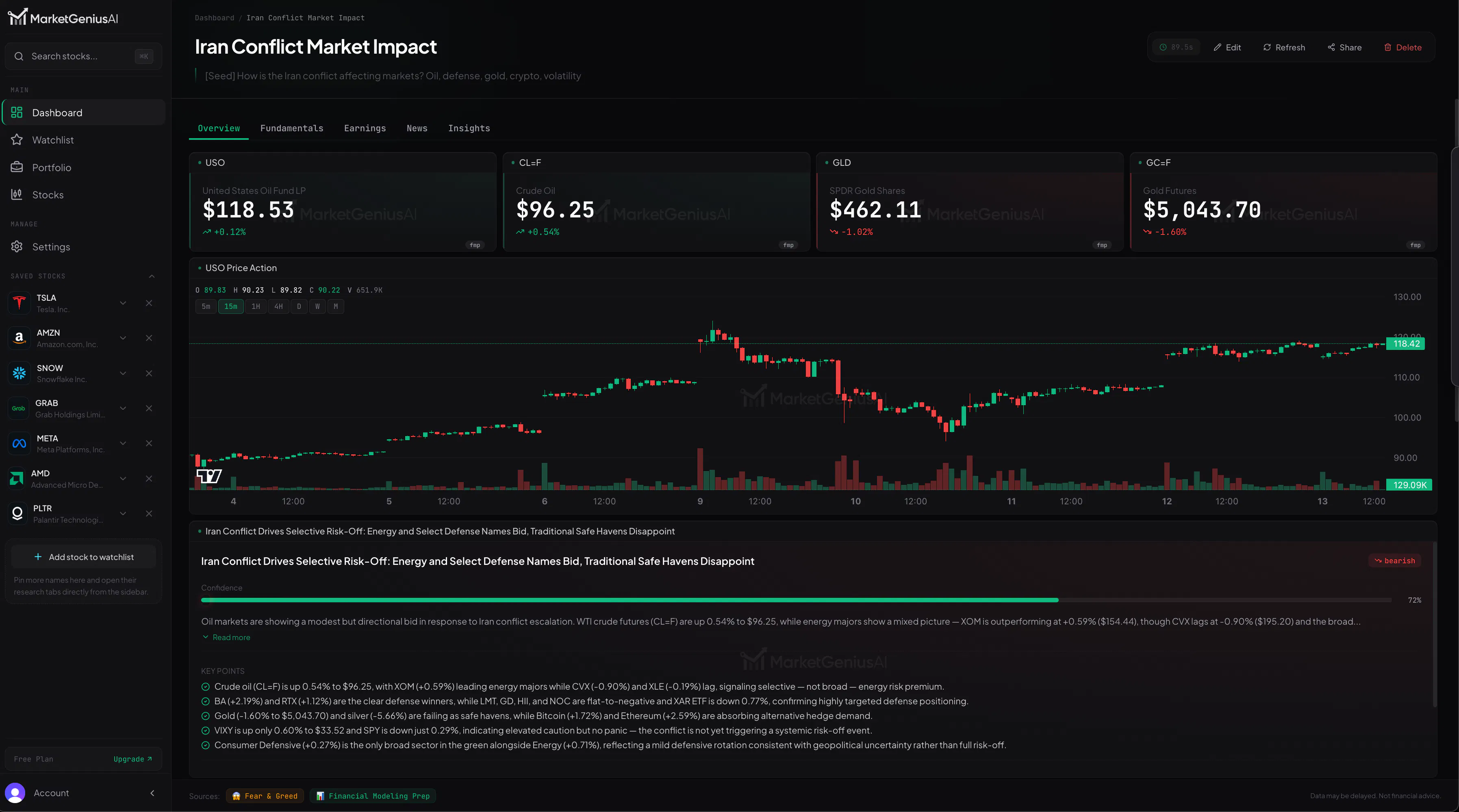Select the D daily chart interval

(299, 306)
